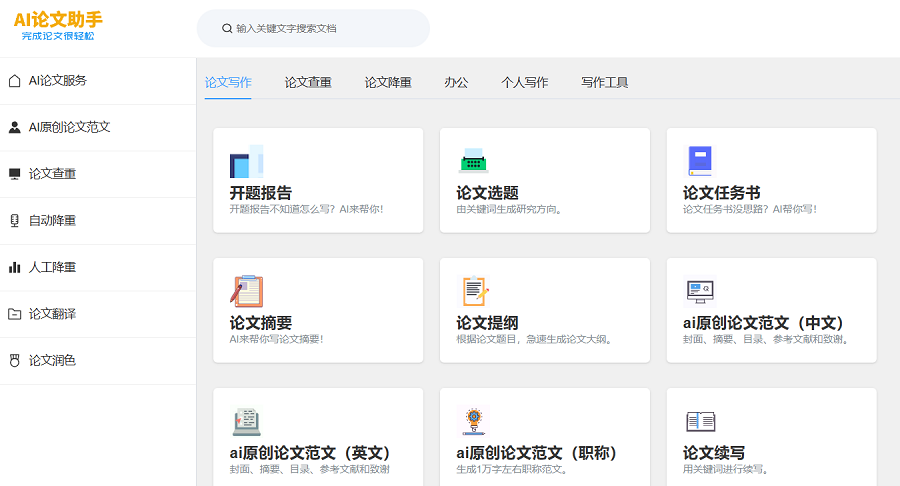Viewport: 900px width, 486px height.
Task: Select 人工降重 in the sidebar
Action: pyautogui.click(x=98, y=267)
